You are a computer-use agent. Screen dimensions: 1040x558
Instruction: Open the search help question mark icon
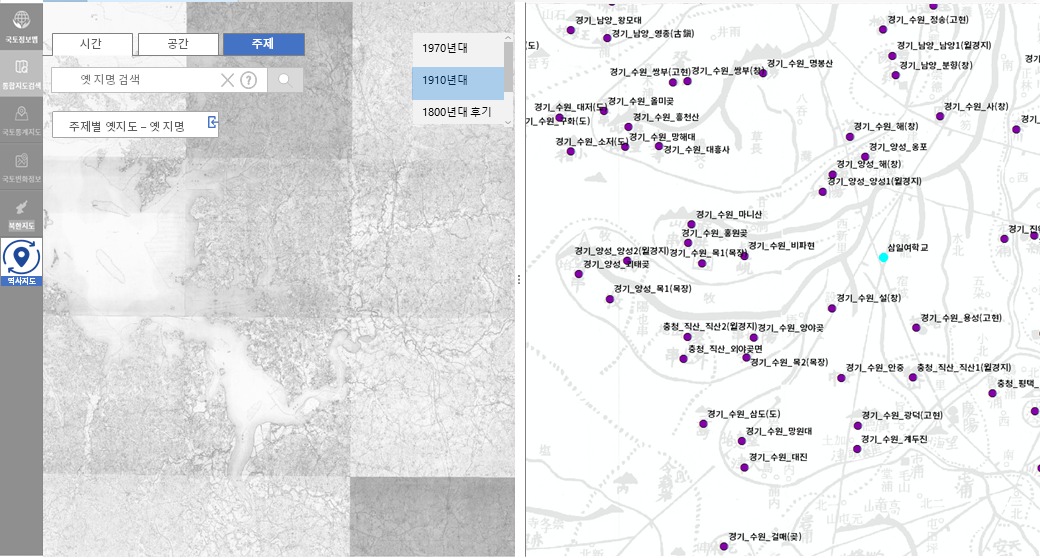[248, 80]
